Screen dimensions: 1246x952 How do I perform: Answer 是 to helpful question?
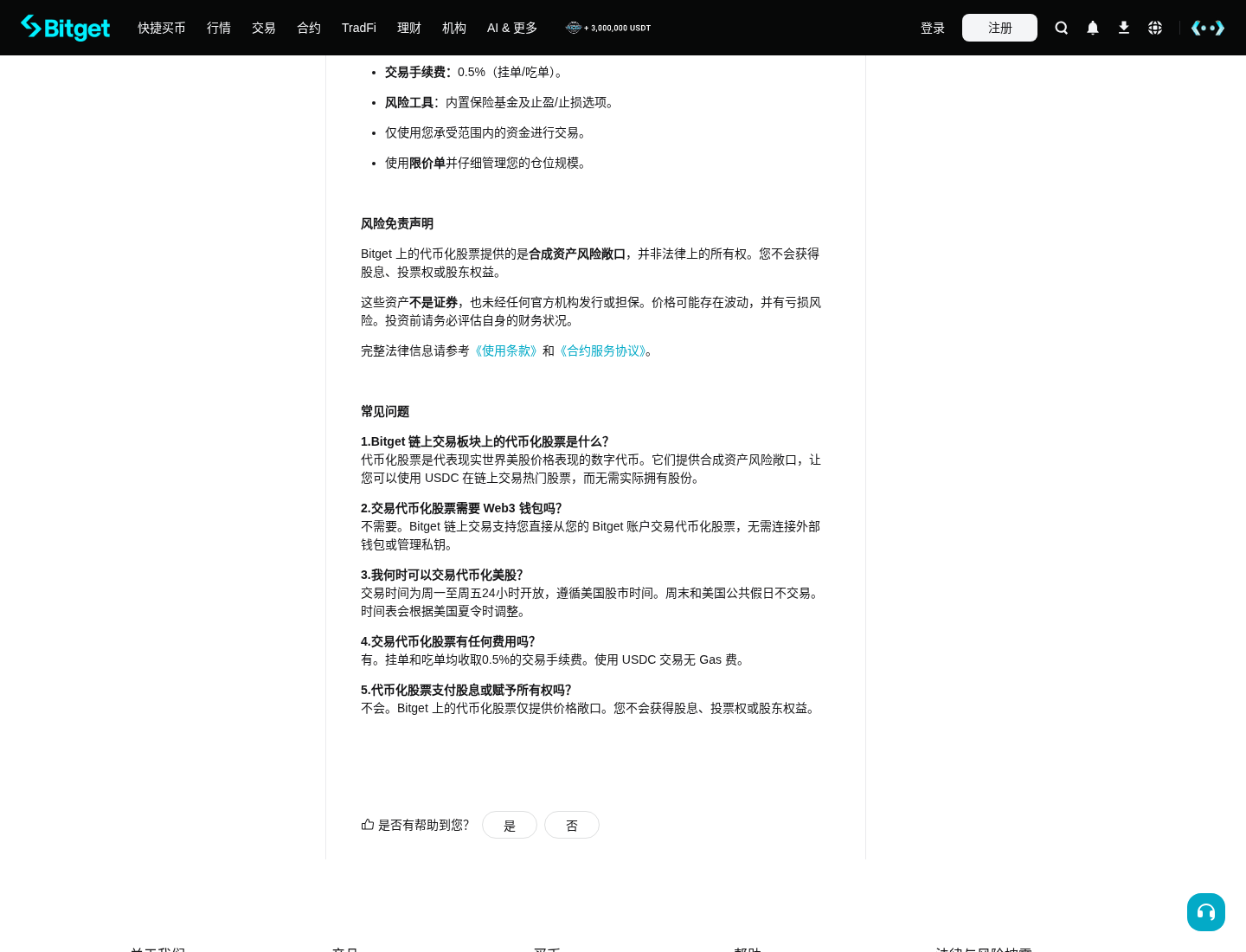tap(510, 825)
